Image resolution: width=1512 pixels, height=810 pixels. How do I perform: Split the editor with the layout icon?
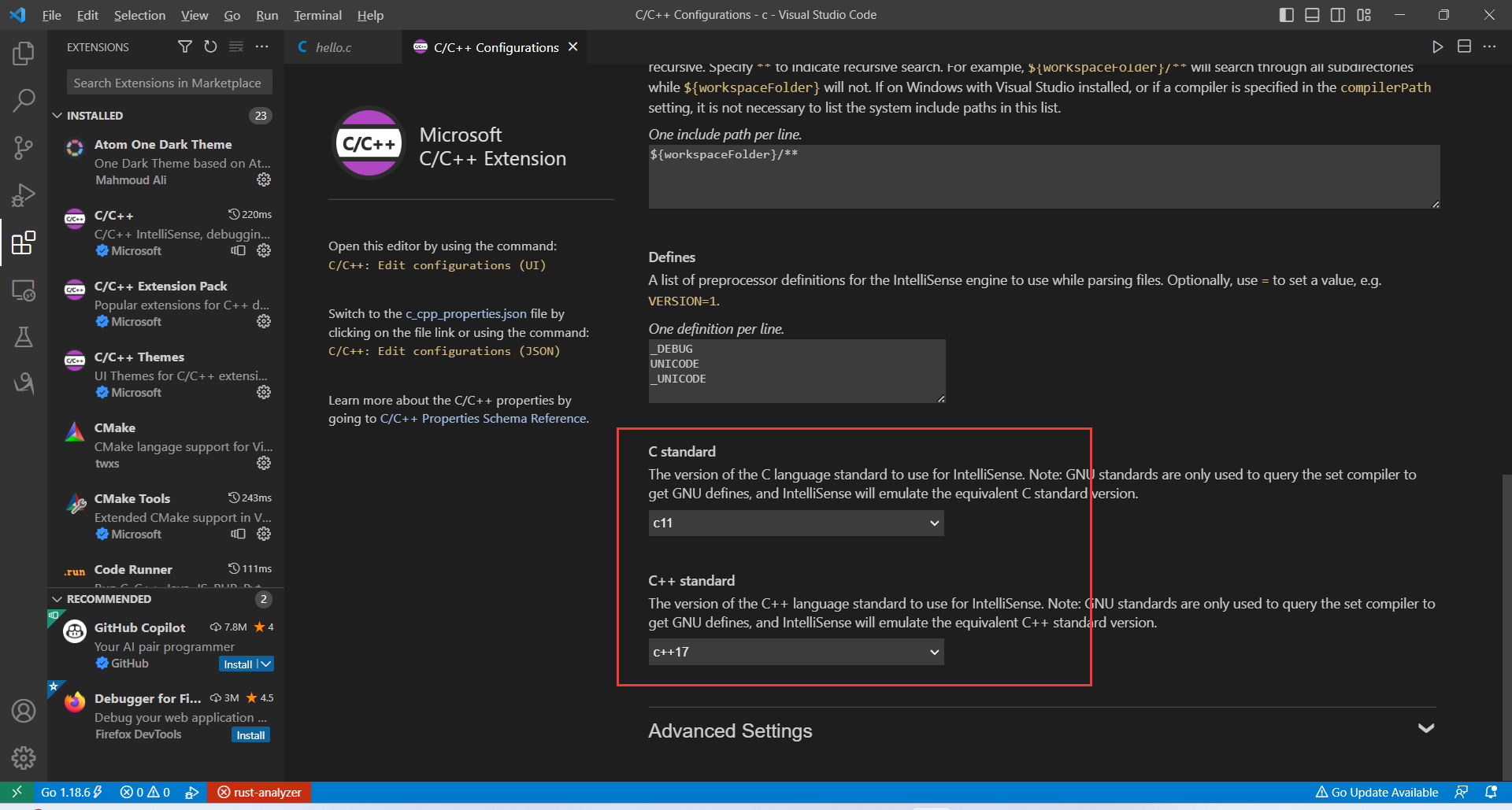(1464, 47)
